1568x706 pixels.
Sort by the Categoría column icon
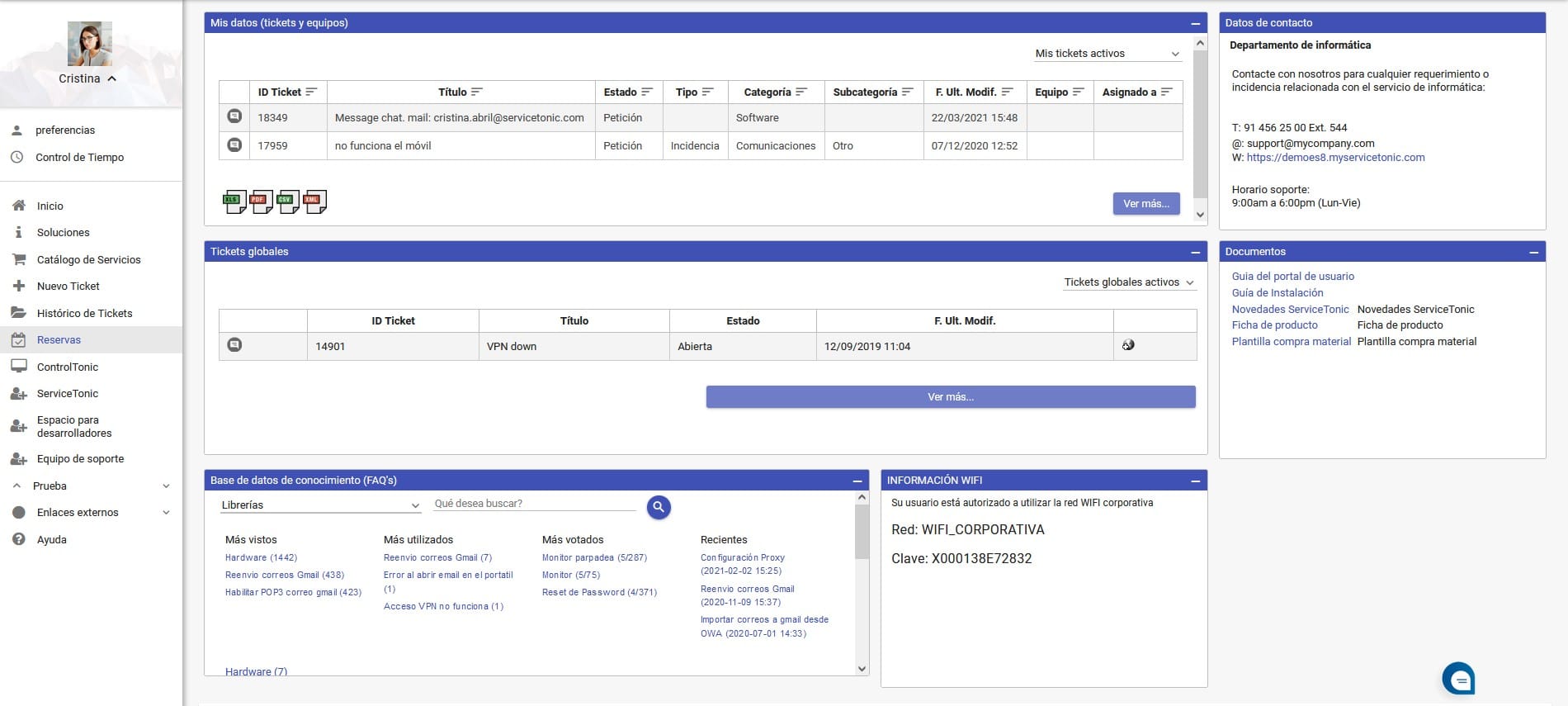[x=801, y=92]
